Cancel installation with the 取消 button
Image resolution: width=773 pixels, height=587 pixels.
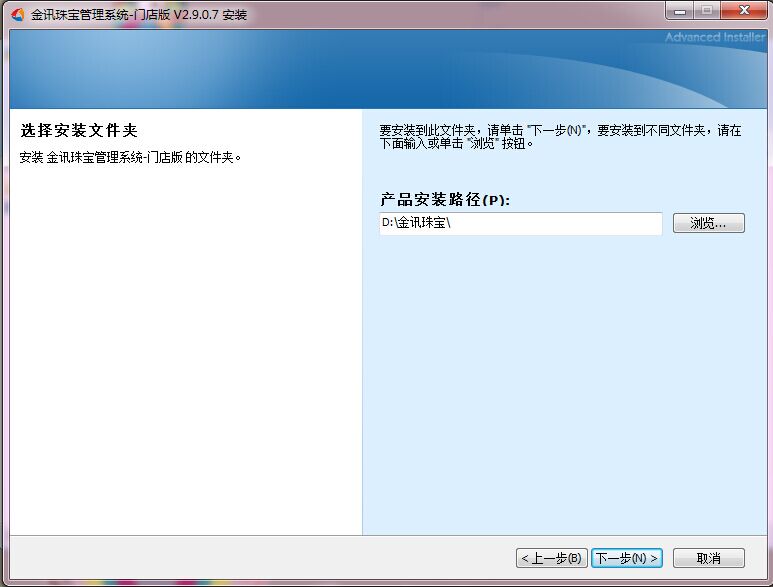pos(708,558)
